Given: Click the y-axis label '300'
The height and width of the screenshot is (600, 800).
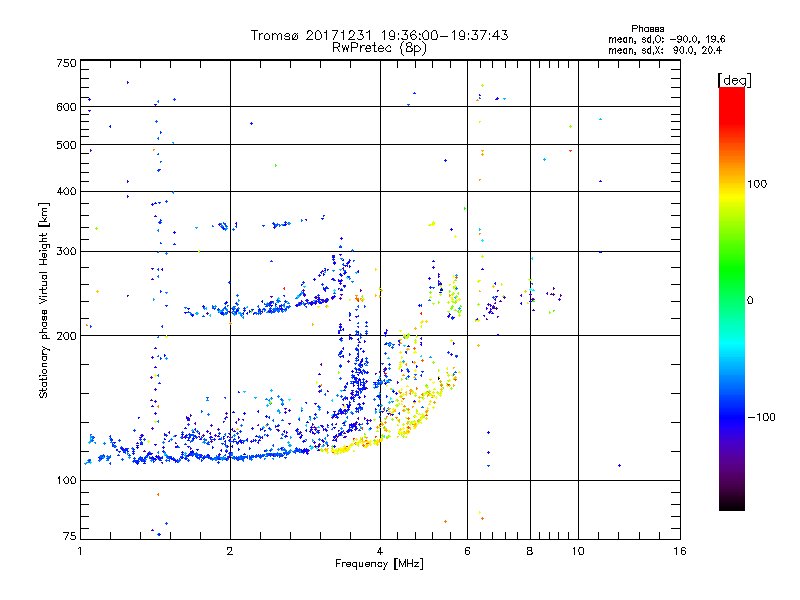Looking at the screenshot, I should 66,252.
